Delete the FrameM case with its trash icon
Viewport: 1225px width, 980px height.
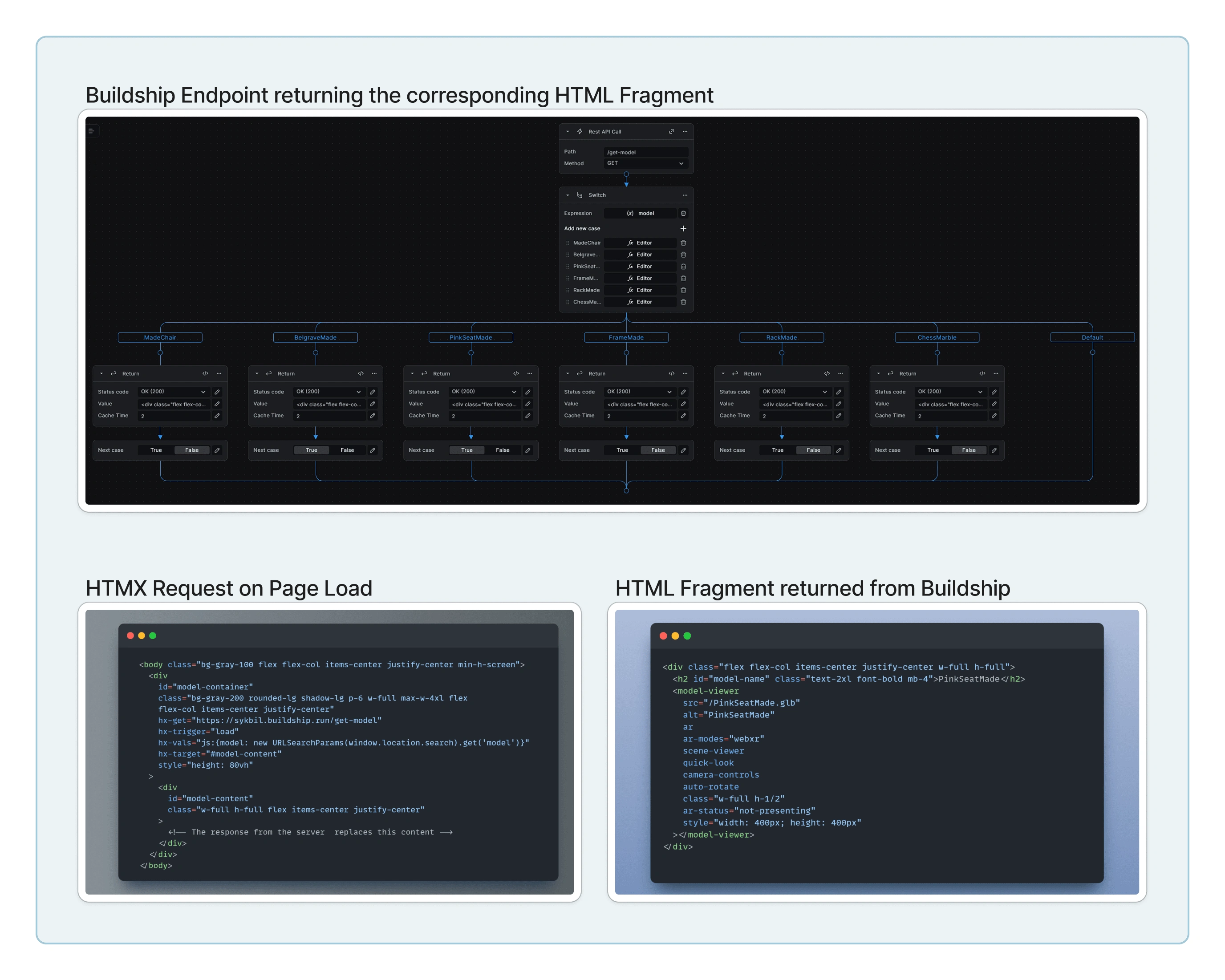tap(684, 278)
